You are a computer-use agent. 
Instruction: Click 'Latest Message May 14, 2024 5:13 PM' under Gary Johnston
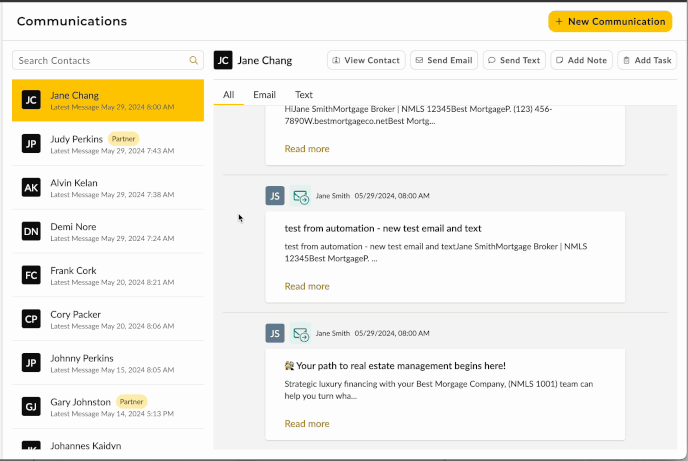[x=112, y=414]
